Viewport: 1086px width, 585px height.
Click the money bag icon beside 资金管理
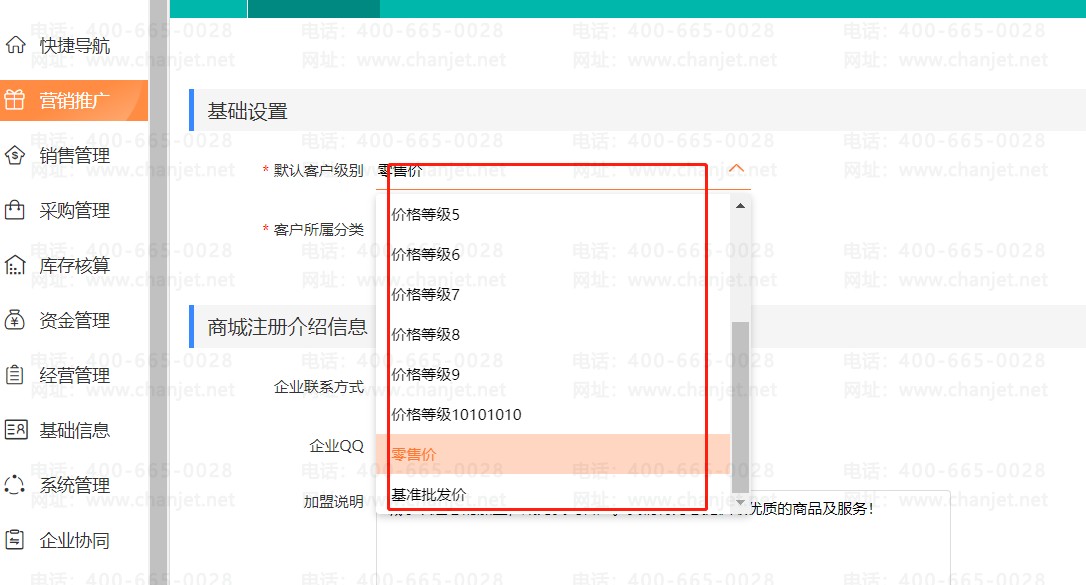(15, 320)
